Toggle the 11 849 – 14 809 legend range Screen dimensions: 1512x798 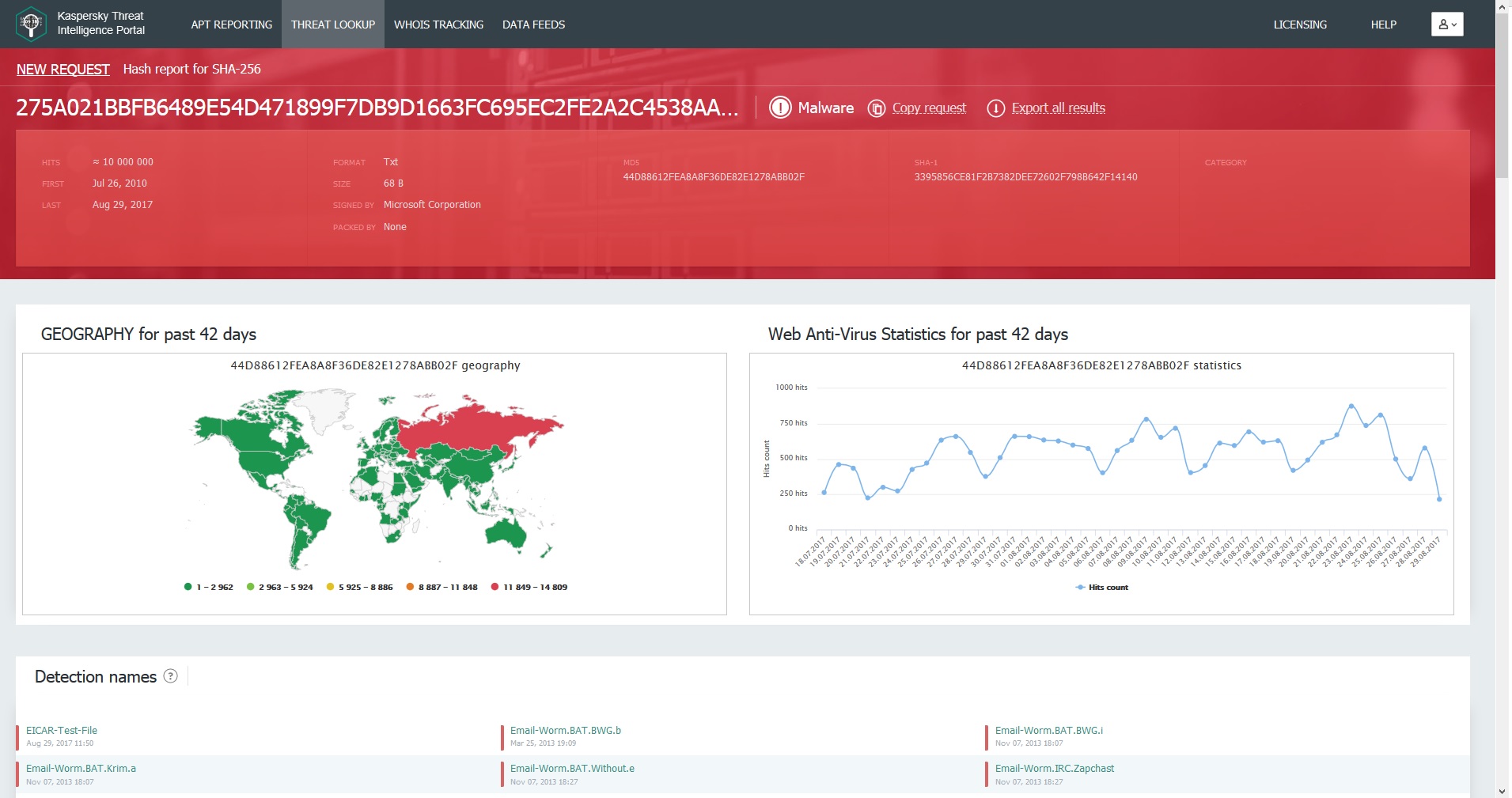coord(529,587)
